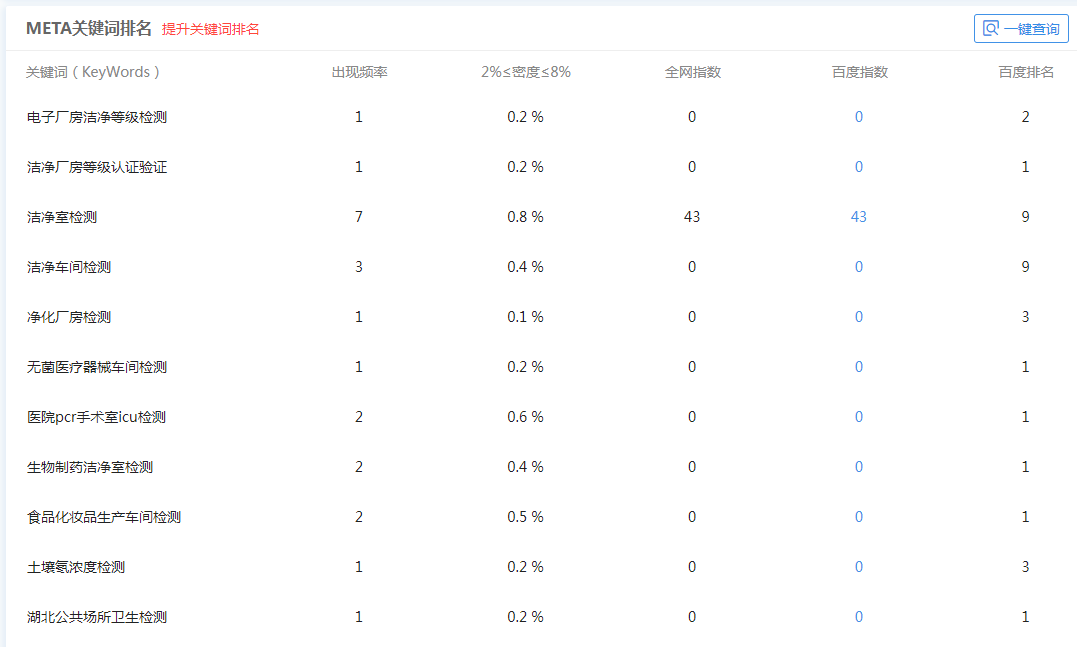Click Baidu rank 1 for 湖北公共场所卫生检测

point(1025,617)
